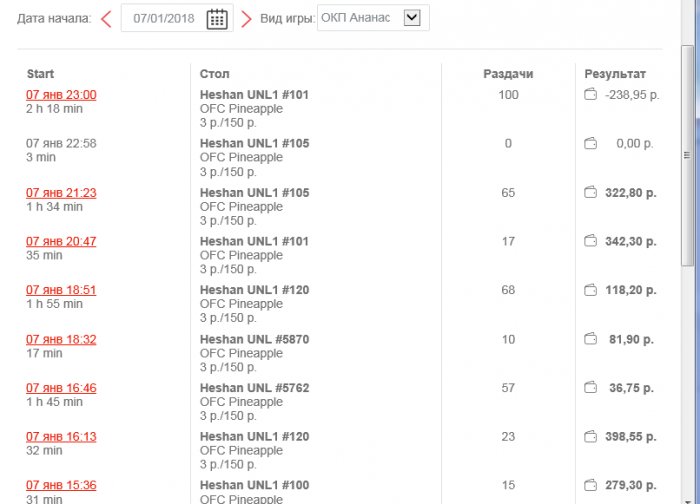Click wallet icon beside 342,30 result
Viewport: 700px width, 504px height.
point(590,241)
